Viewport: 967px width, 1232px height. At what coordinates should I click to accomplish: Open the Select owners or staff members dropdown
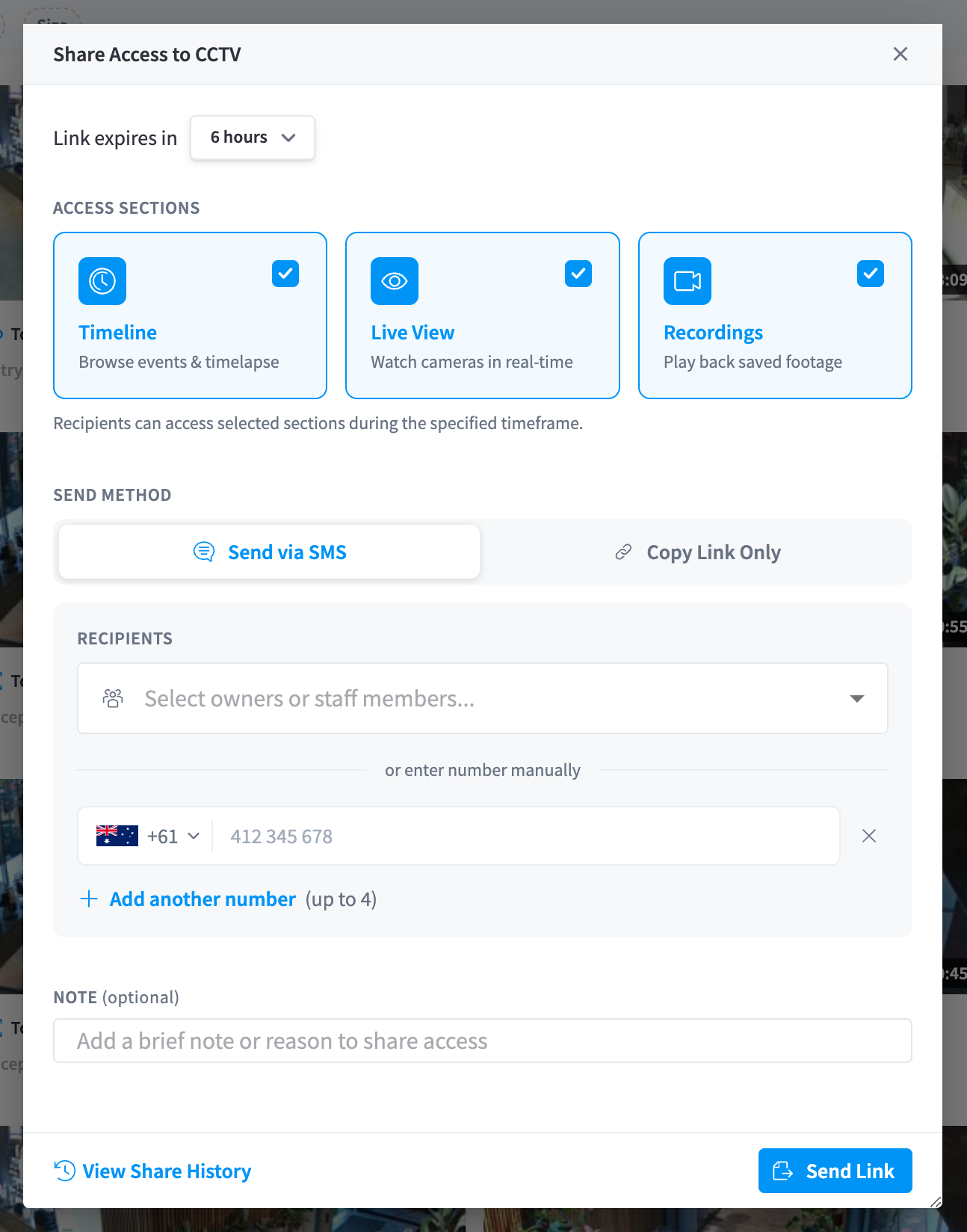(x=483, y=698)
